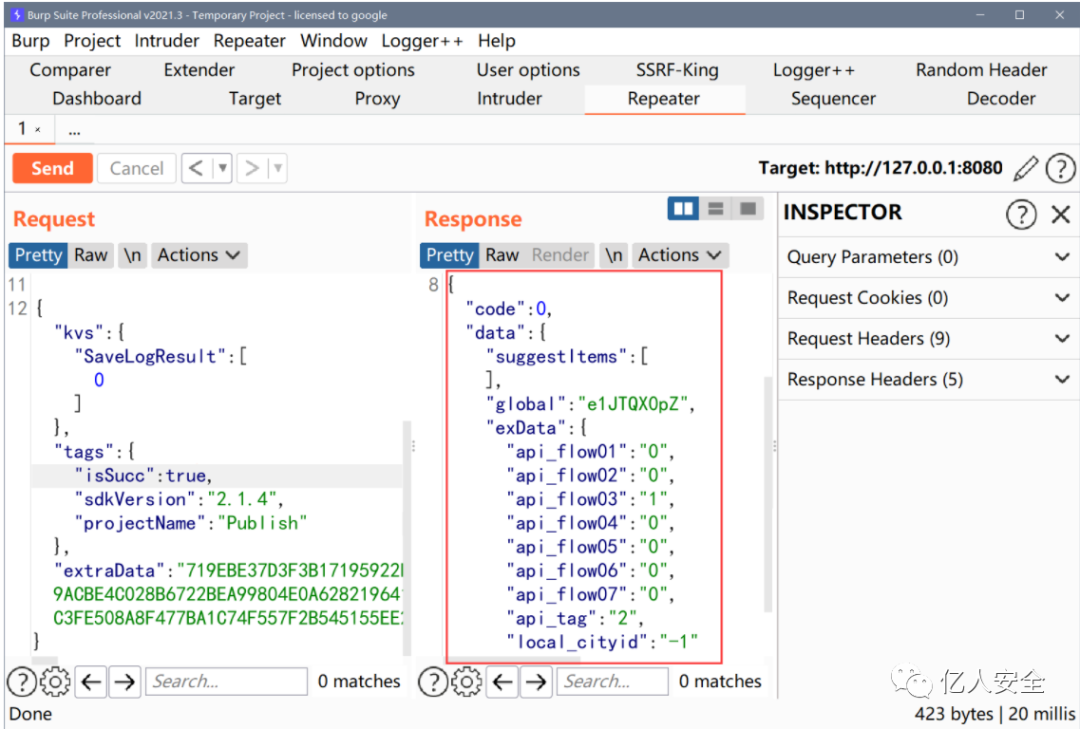This screenshot has width=1080, height=729.
Task: Open the Dashboard tab
Action: tap(96, 99)
